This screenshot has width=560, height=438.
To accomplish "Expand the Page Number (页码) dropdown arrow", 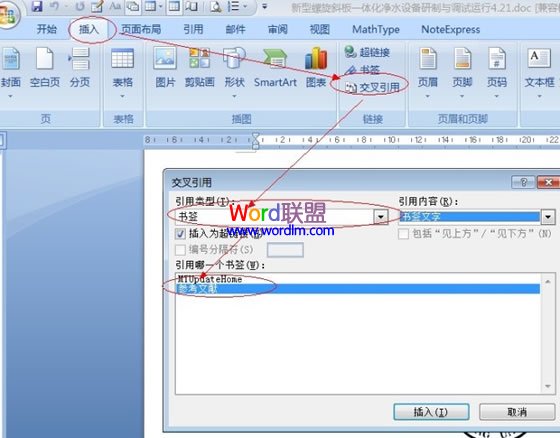I will [x=496, y=96].
